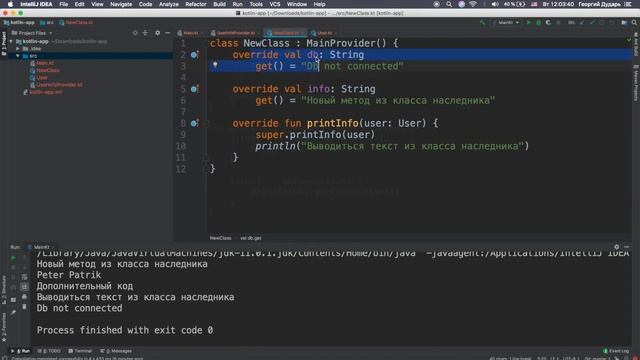Click the pin tab icon in Run panel
The height and width of the screenshot is (360, 640).
[x=13, y=312]
